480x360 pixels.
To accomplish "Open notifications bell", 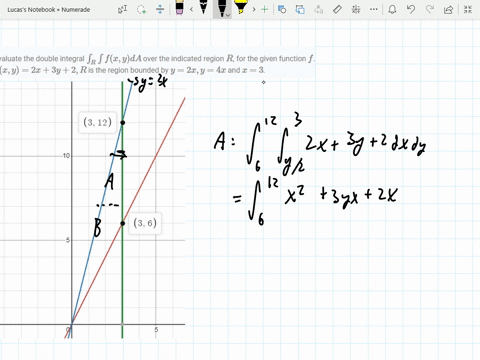I will point(392,9).
